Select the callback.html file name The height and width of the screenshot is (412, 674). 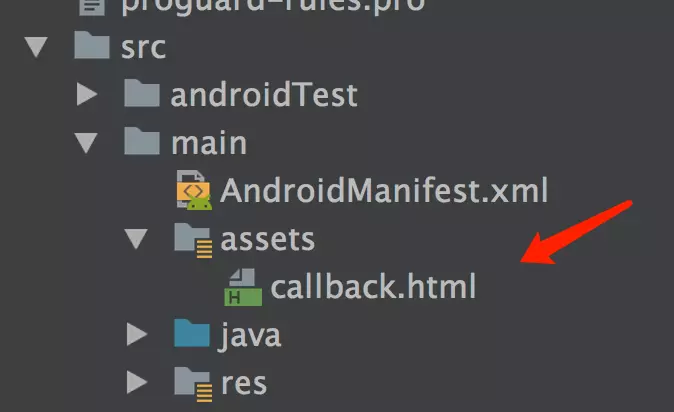click(x=373, y=286)
